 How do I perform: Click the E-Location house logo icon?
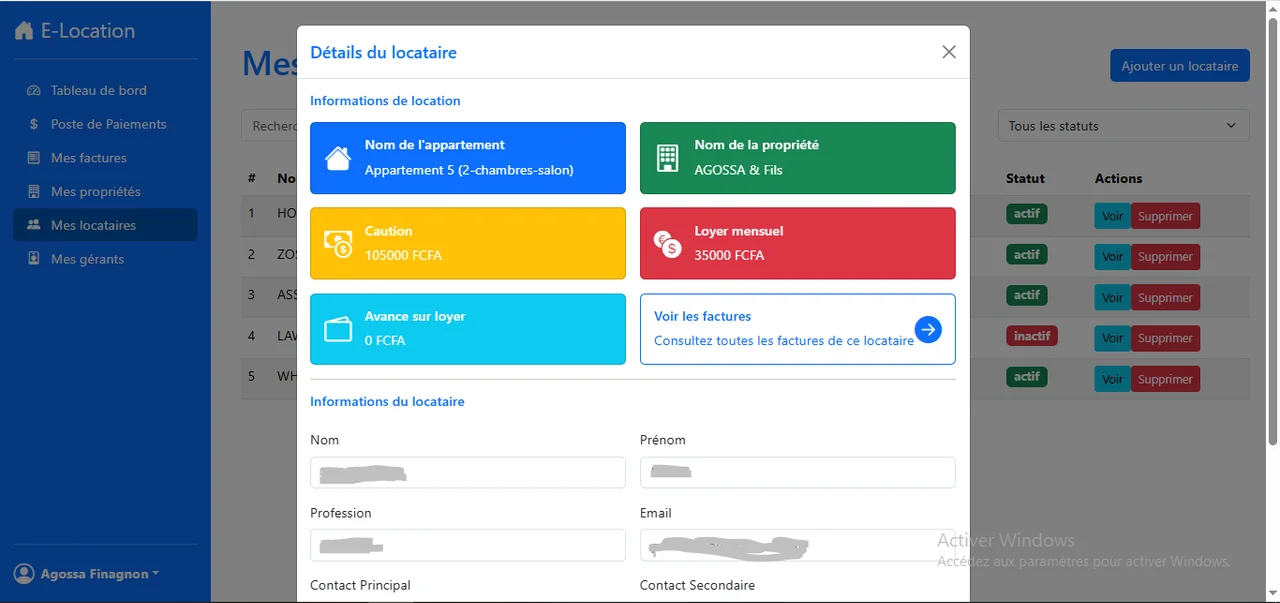point(24,31)
